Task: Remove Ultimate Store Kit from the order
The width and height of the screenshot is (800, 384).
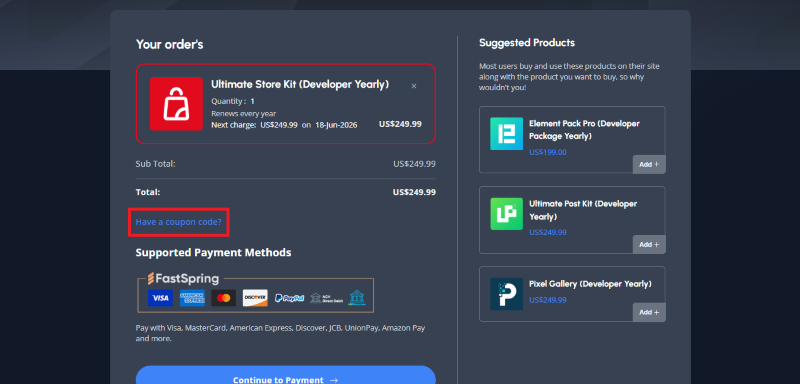Action: pos(414,86)
